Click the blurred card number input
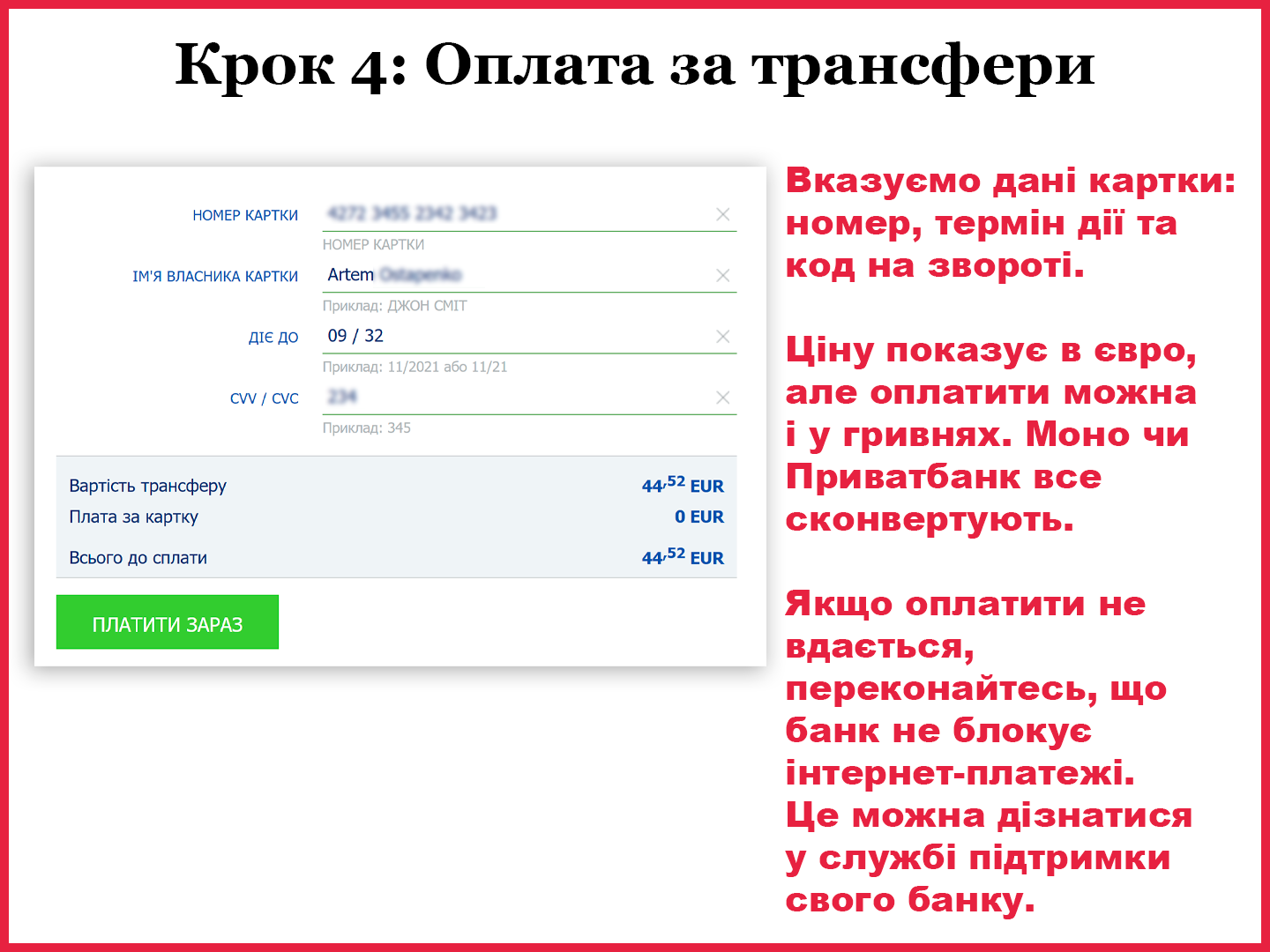The image size is (1270, 952). point(529,214)
